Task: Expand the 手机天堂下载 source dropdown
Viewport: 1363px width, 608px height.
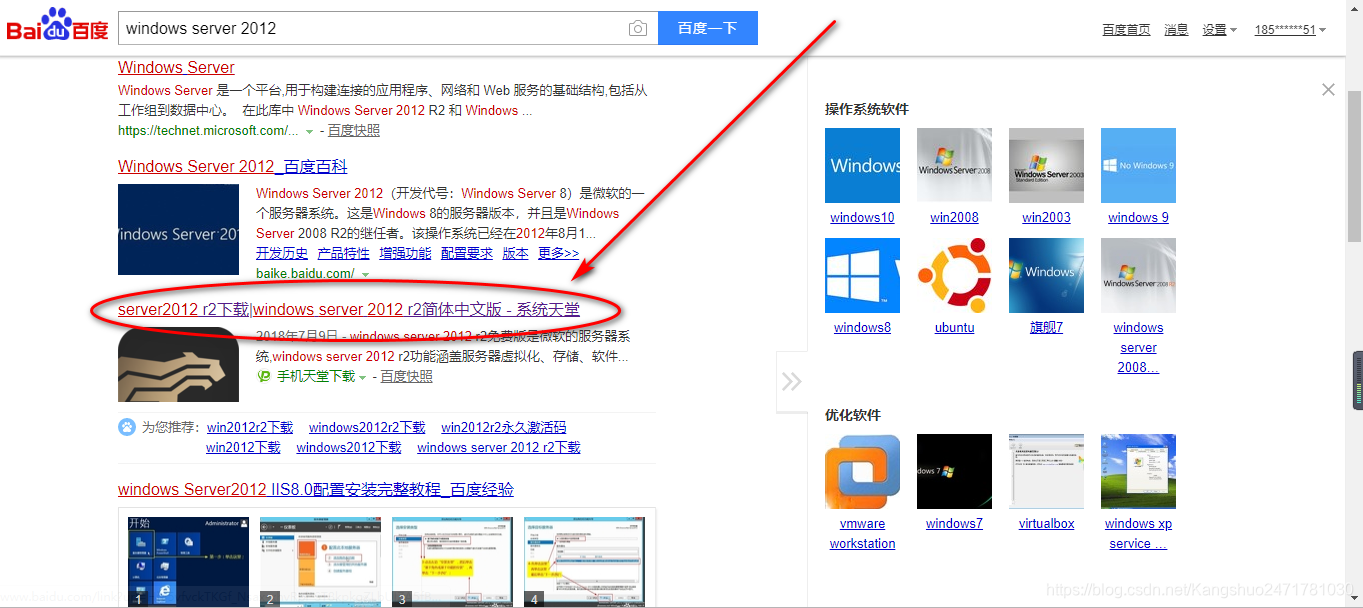Action: [362, 377]
